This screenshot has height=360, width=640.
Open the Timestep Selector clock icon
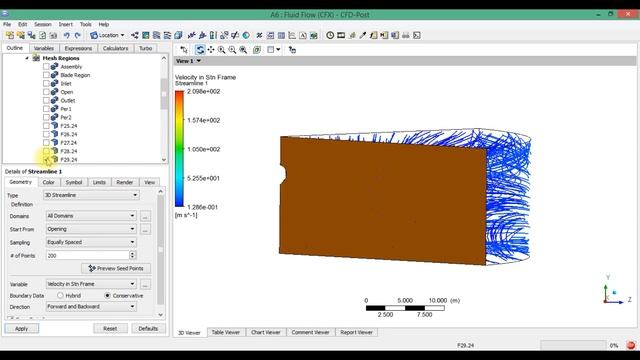(x=330, y=36)
